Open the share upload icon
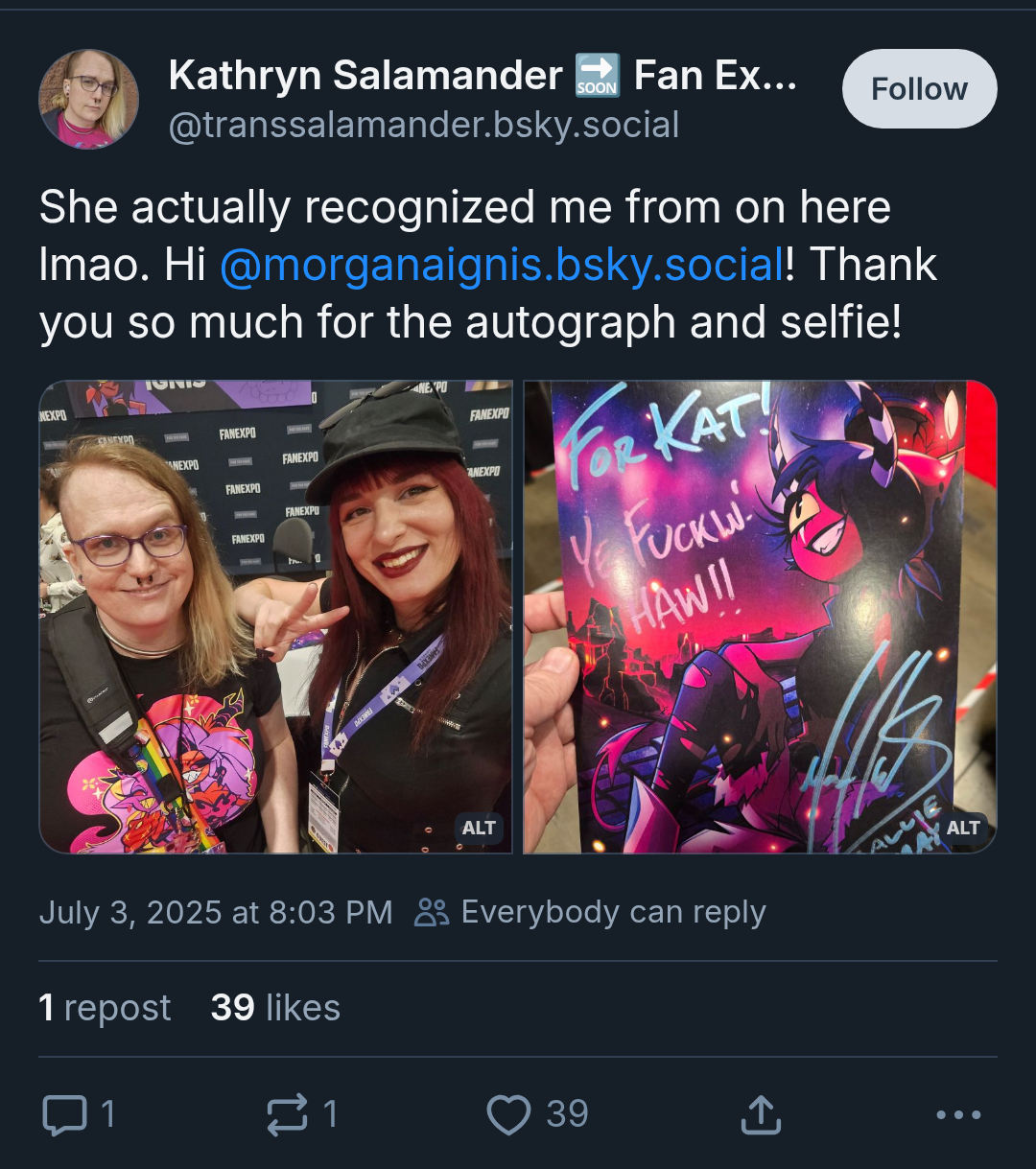1036x1169 pixels. pos(761,1114)
